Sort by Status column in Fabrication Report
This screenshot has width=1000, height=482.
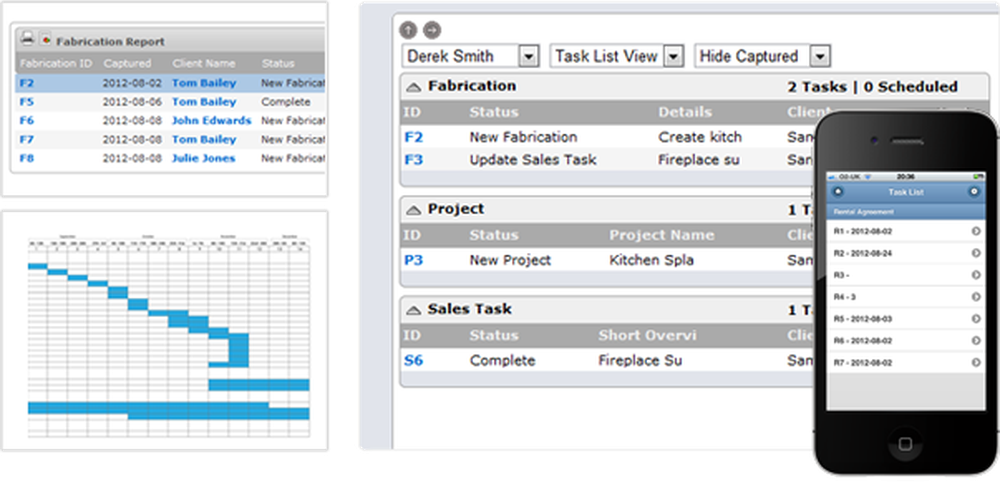tap(278, 64)
